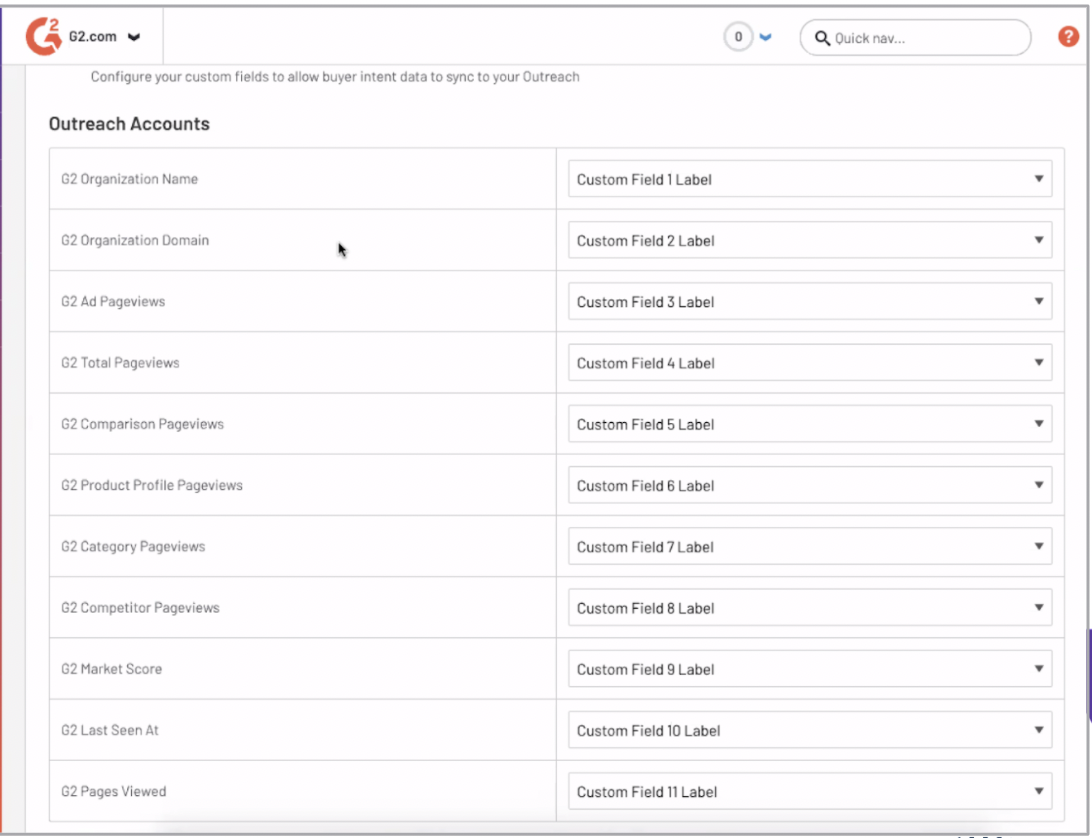Expand the Custom Field 6 Label dropdown
The height and width of the screenshot is (838, 1092).
pos(809,485)
